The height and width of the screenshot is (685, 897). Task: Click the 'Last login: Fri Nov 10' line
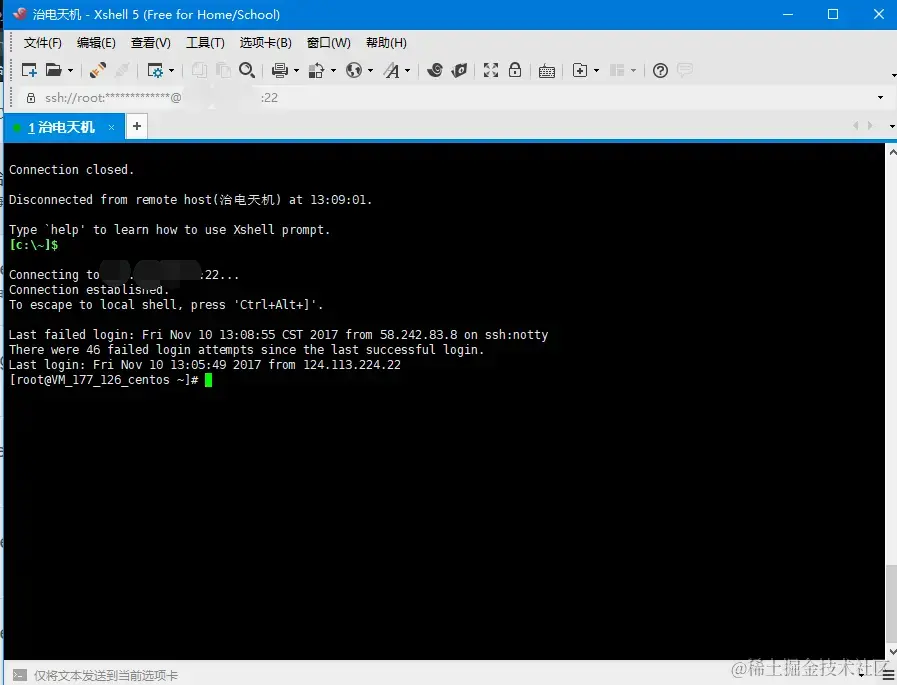click(x=205, y=365)
